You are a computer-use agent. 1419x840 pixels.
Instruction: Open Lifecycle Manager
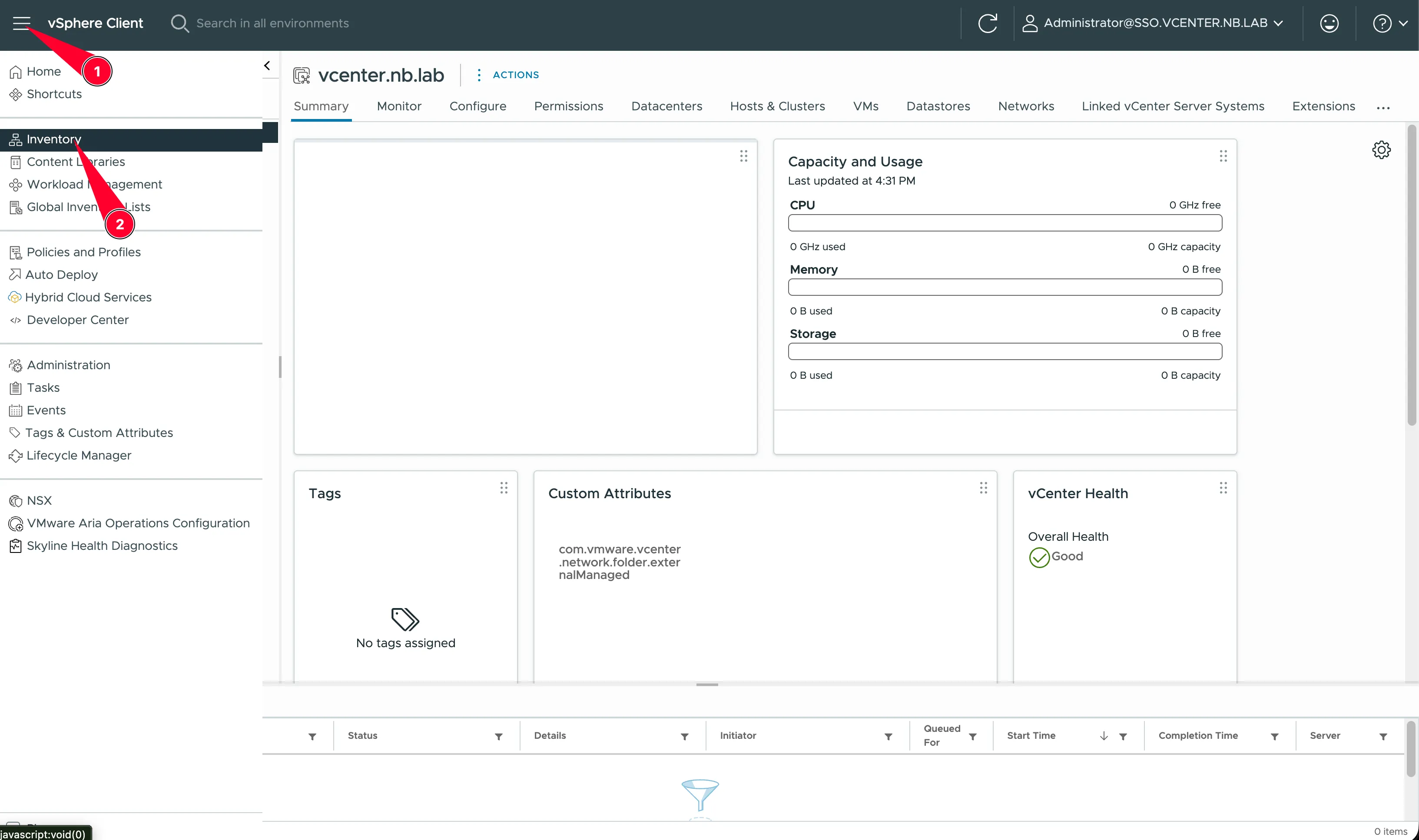tap(70, 456)
